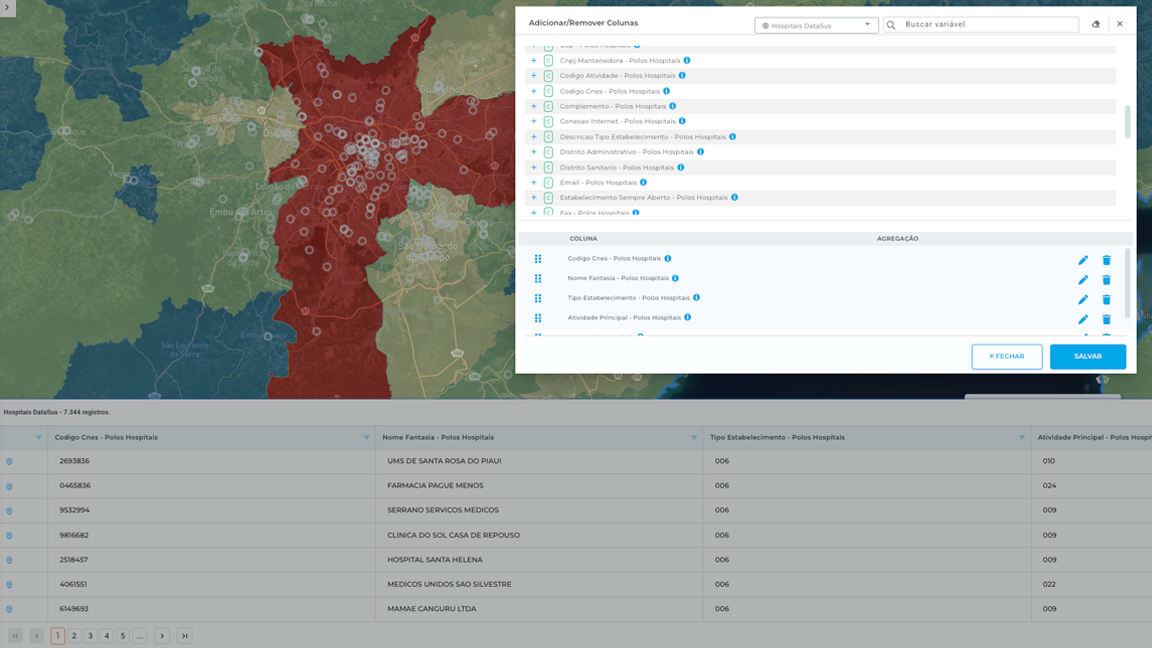
Task: Click the locate pin icon for row 2693836
Action: [x=9, y=462]
